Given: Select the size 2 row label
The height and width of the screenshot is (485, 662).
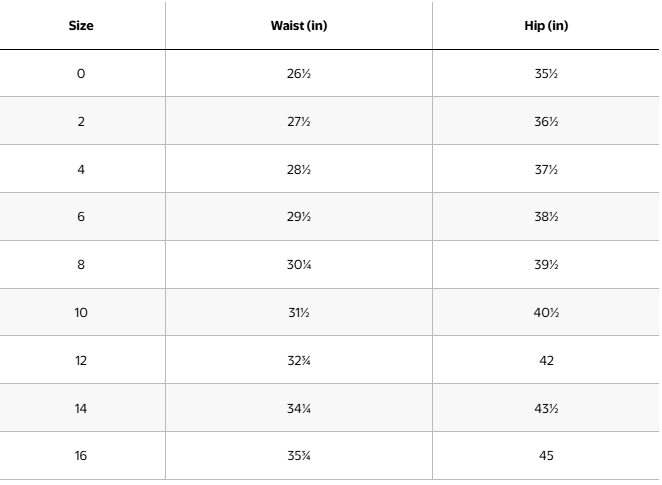Looking at the screenshot, I should (81, 122).
